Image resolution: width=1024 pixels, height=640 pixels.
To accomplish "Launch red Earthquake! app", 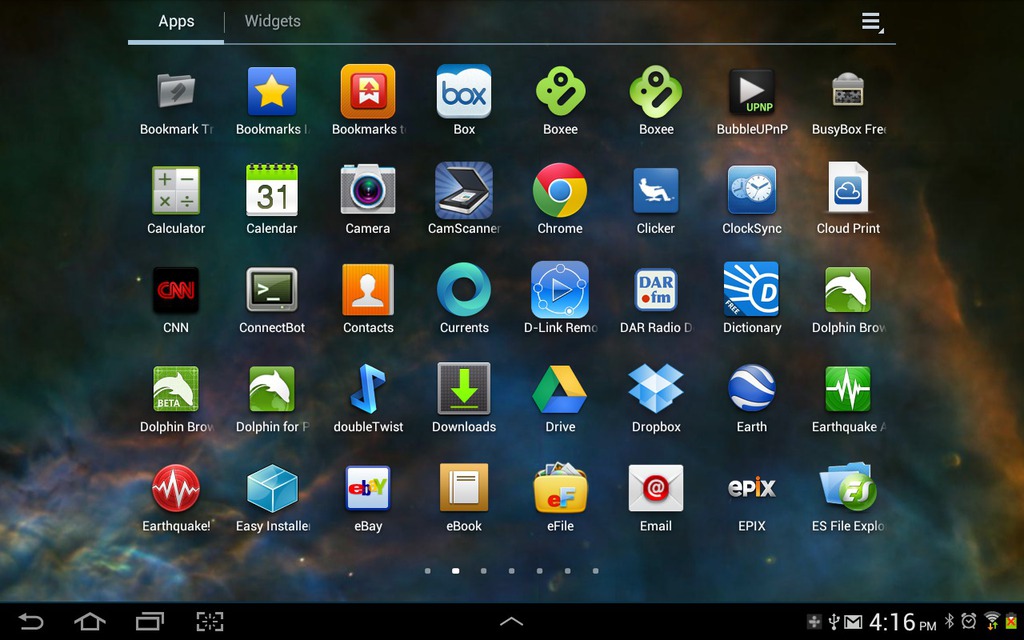I will tap(176, 488).
